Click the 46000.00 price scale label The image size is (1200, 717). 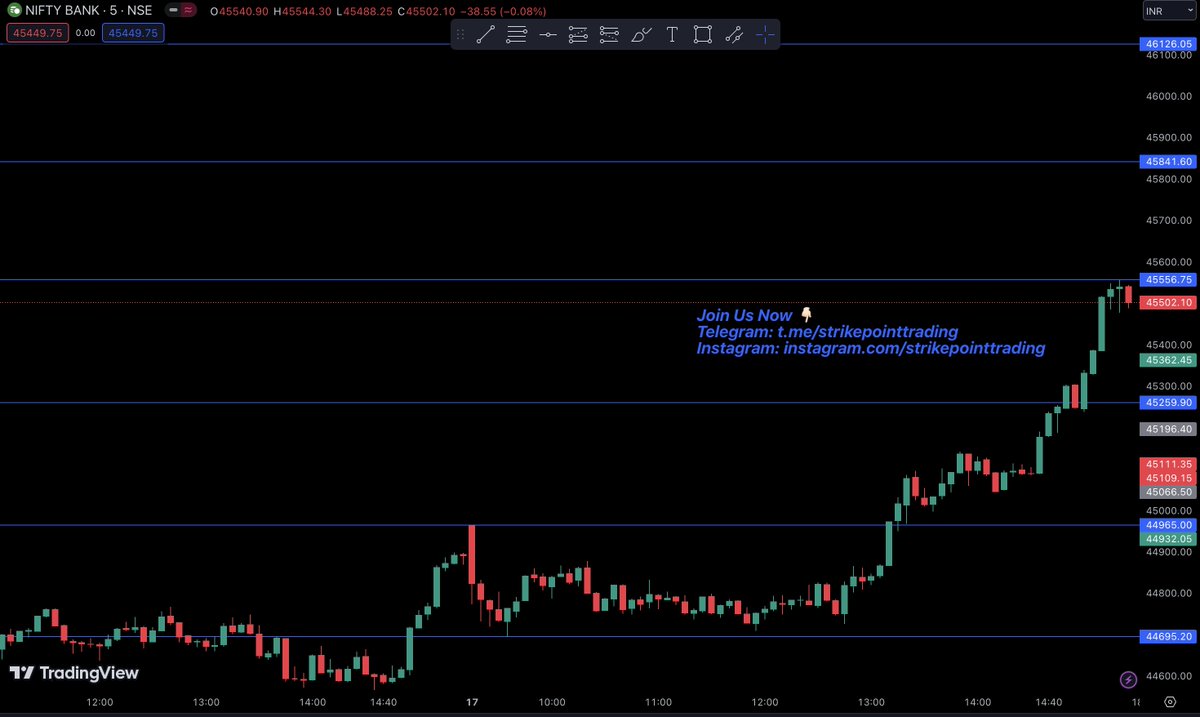click(1168, 96)
